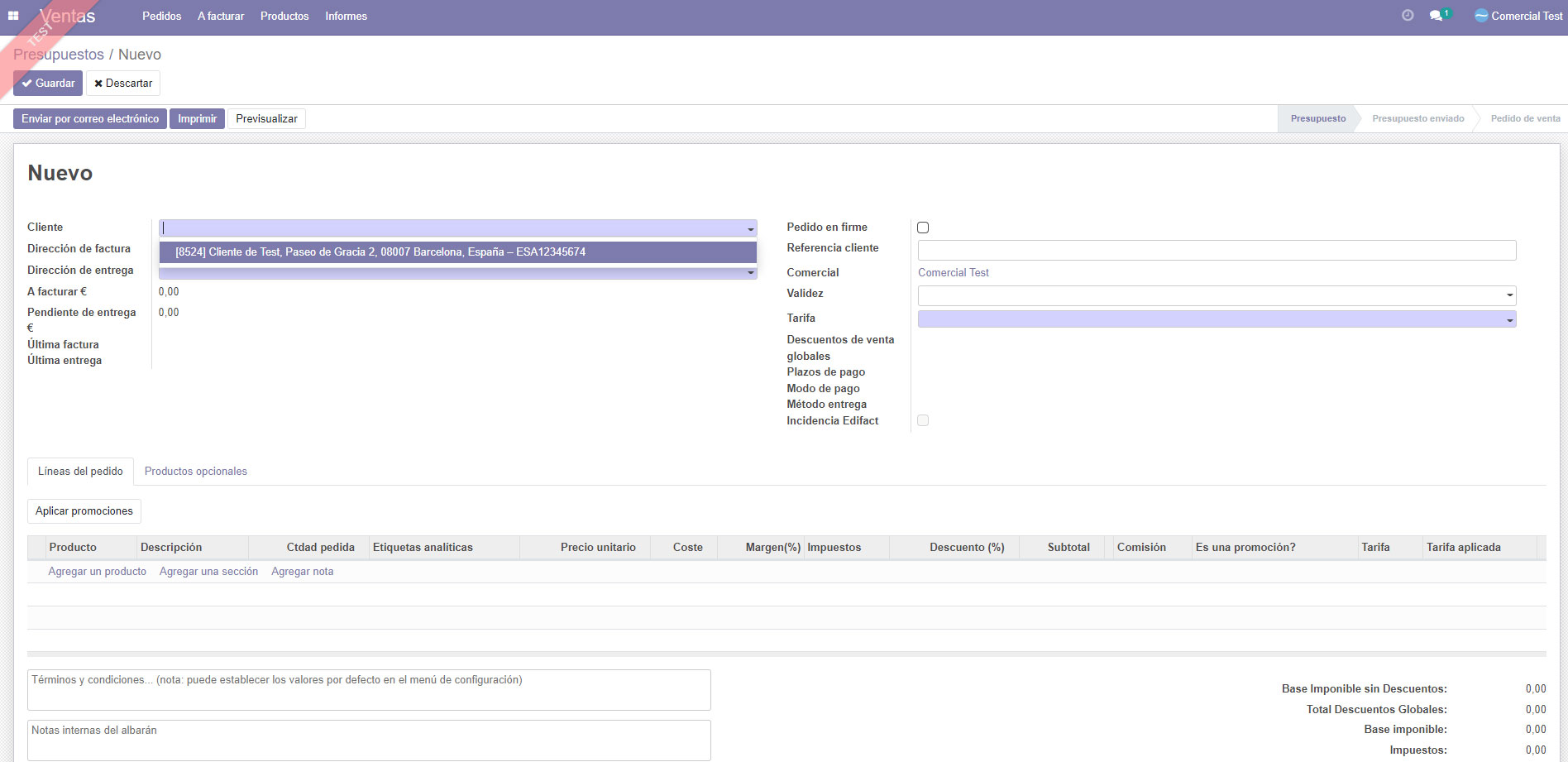Click Agregar un producto link
1568x762 pixels.
point(97,572)
